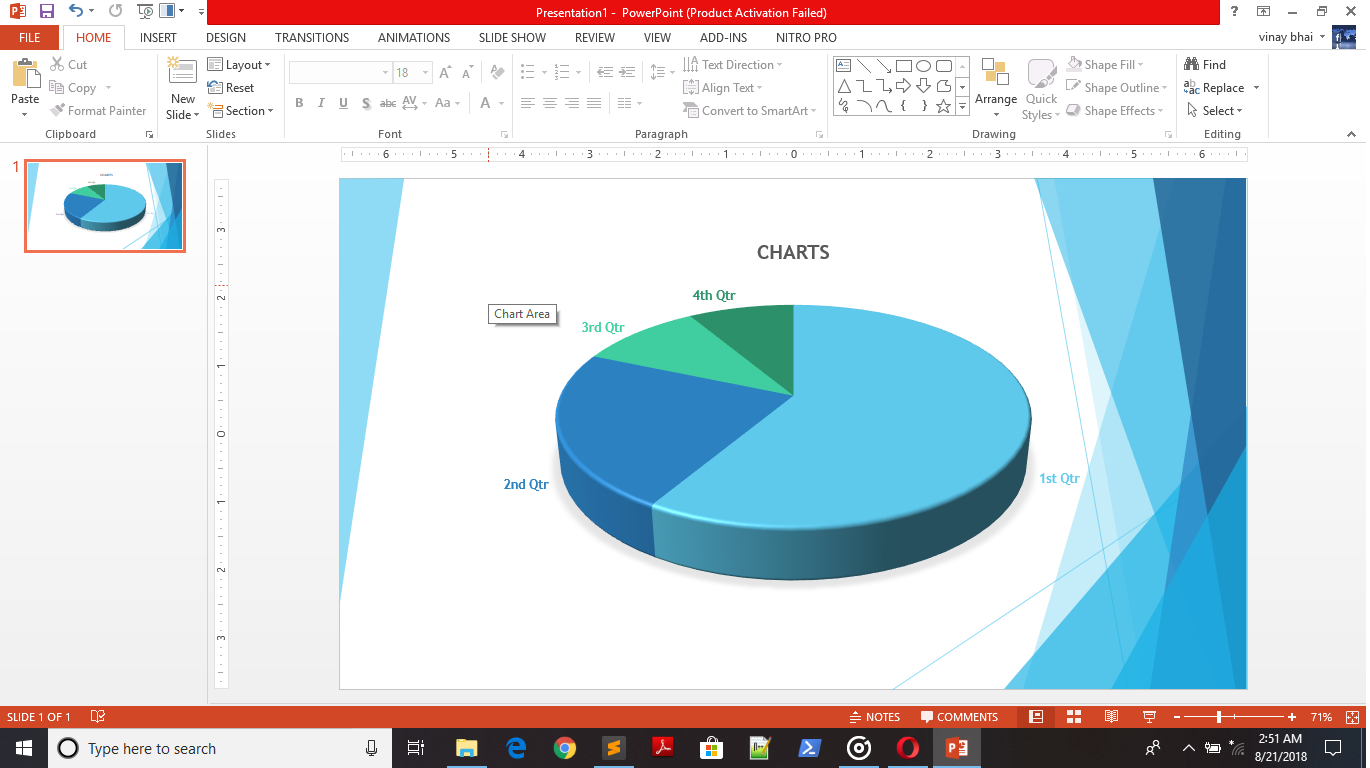Toggle the Comments pane
The height and width of the screenshot is (768, 1370).
(x=959, y=717)
